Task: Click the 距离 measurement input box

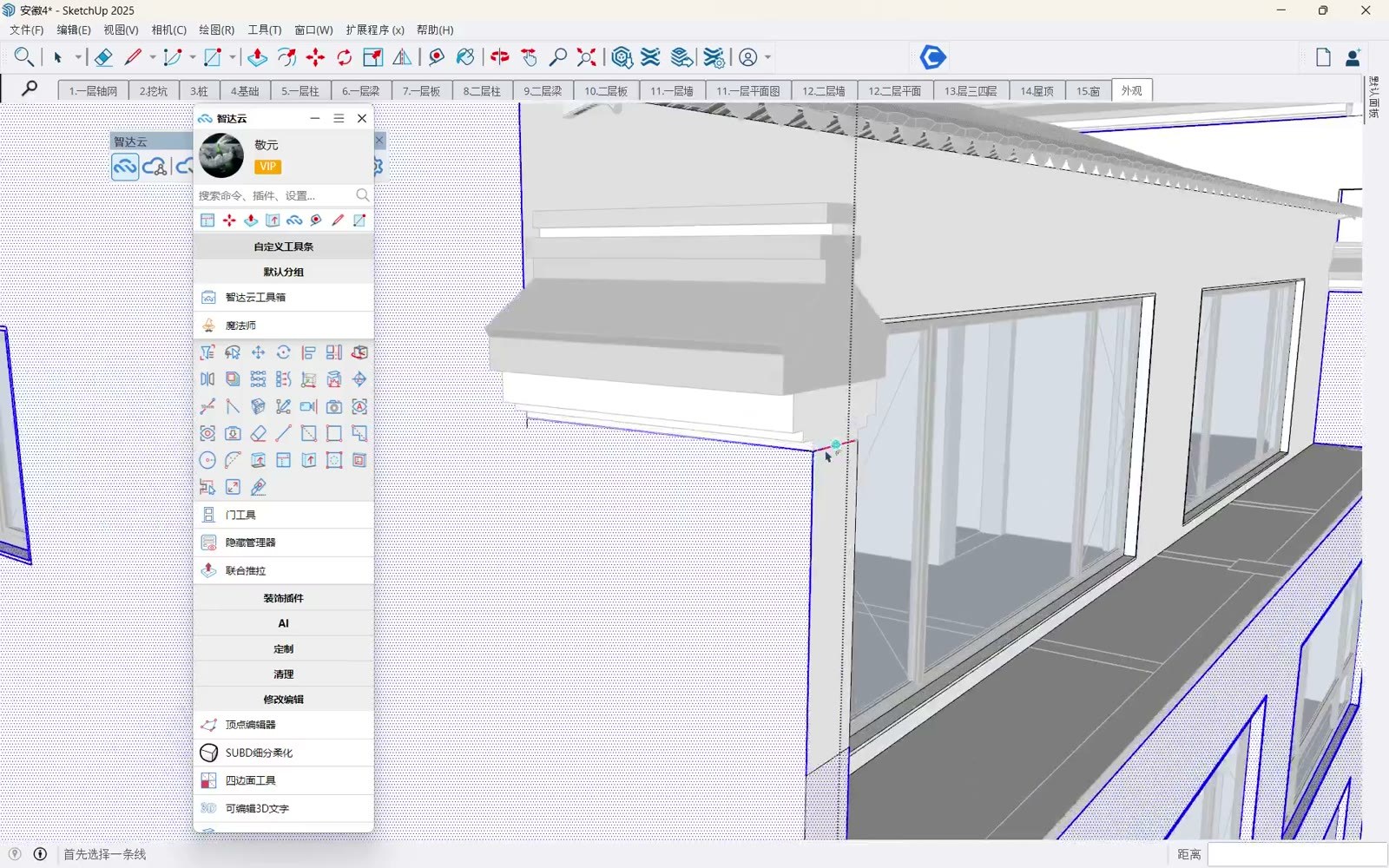Action: click(1297, 854)
